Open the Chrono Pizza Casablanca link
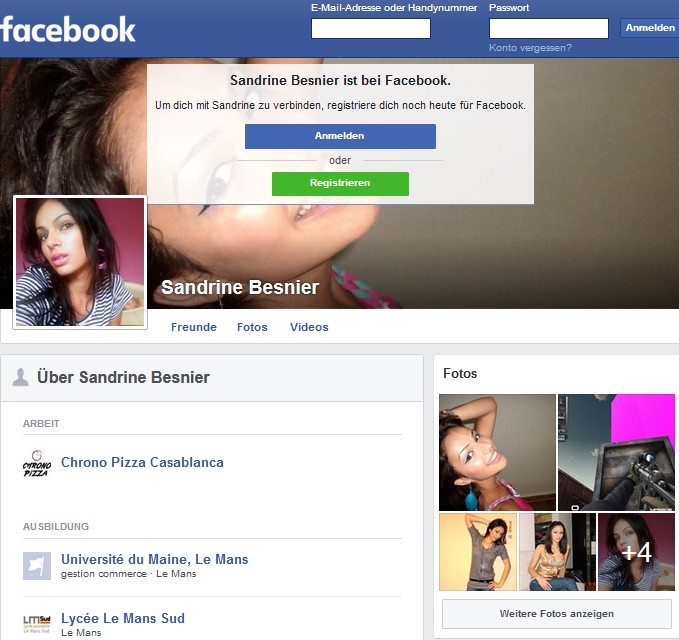Viewport: 679px width, 640px height. (x=142, y=462)
